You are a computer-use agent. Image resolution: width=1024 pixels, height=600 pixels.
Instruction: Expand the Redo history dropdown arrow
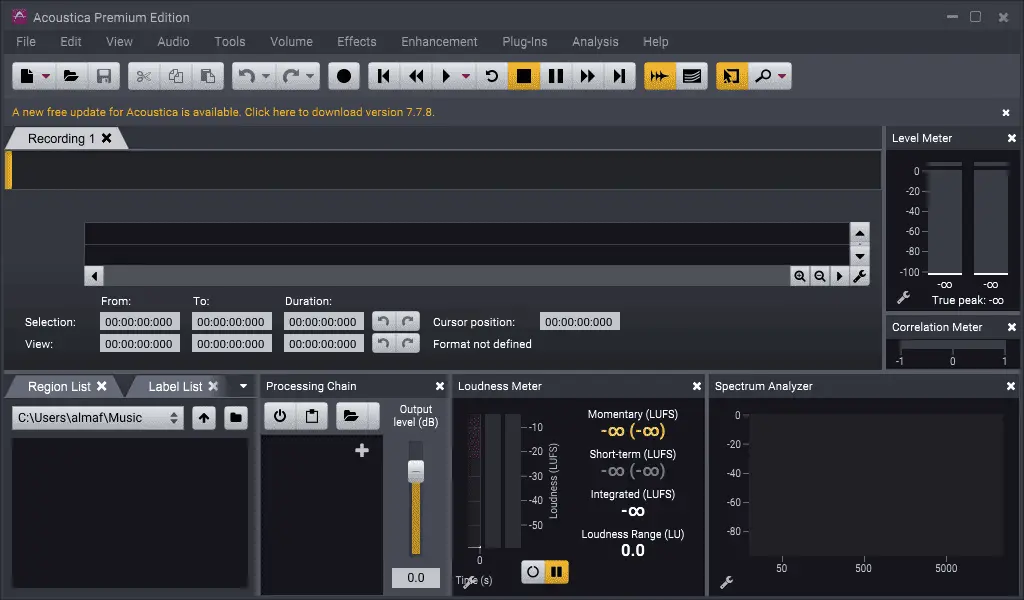(x=310, y=76)
